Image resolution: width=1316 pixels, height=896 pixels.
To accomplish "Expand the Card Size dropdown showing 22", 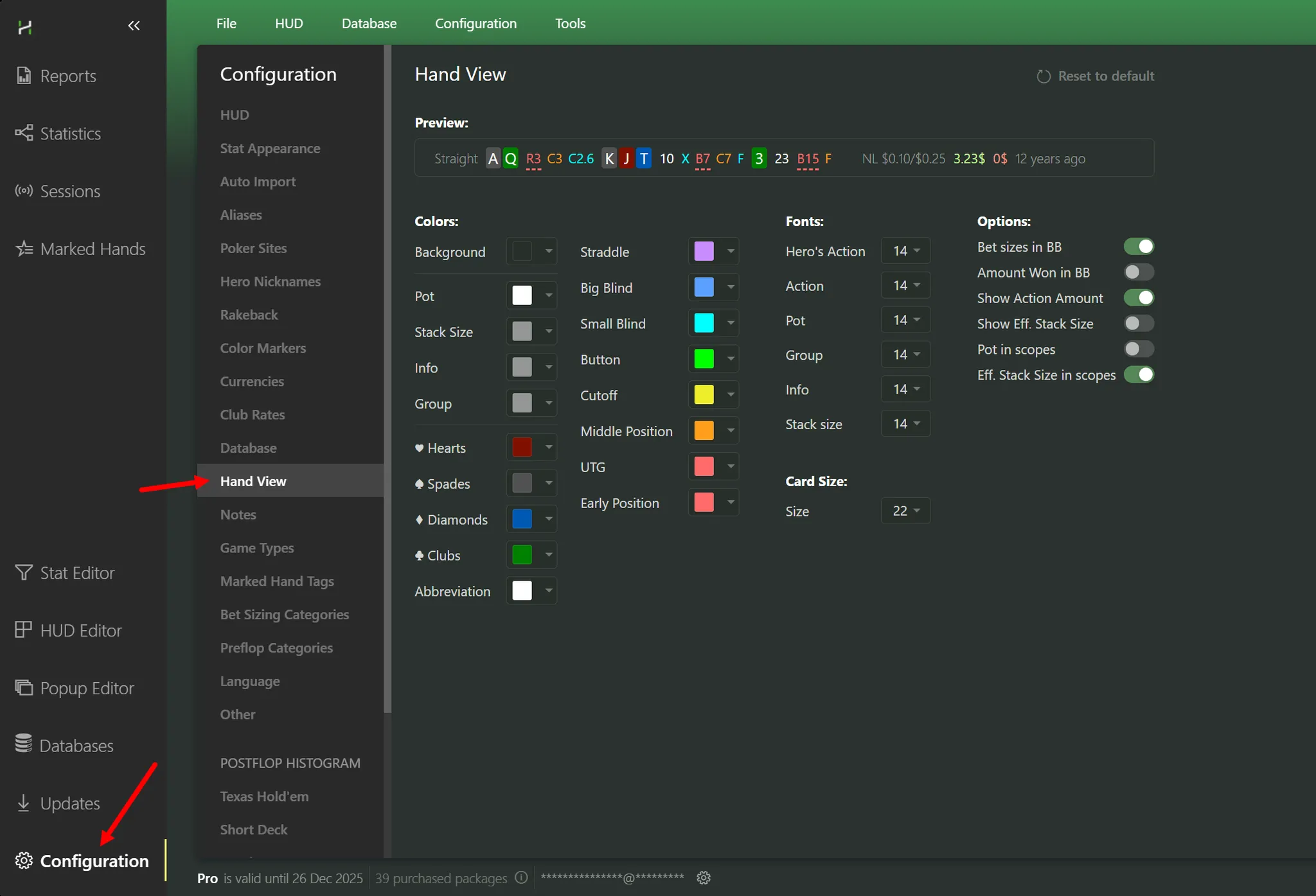I will [905, 511].
